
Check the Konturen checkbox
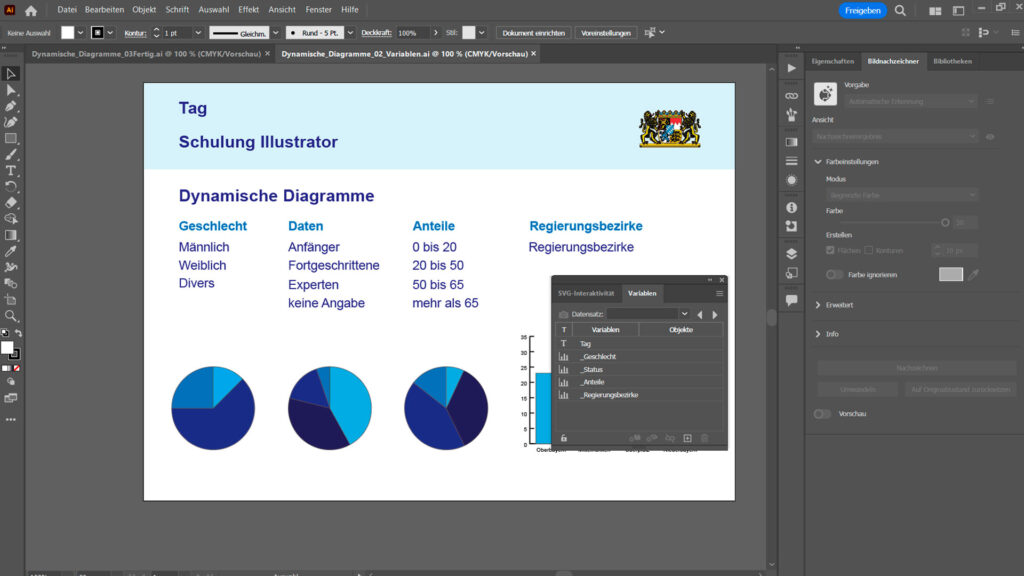coord(869,250)
